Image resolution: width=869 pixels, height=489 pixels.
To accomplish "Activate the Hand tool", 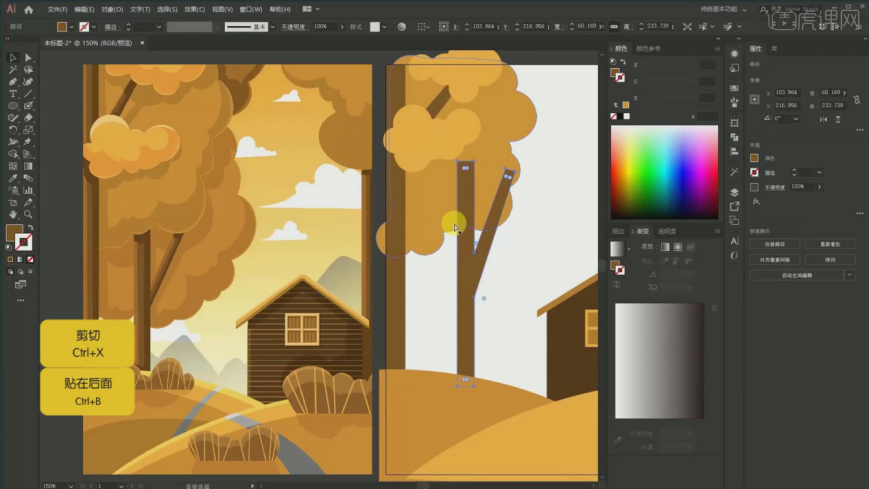I will 13,214.
